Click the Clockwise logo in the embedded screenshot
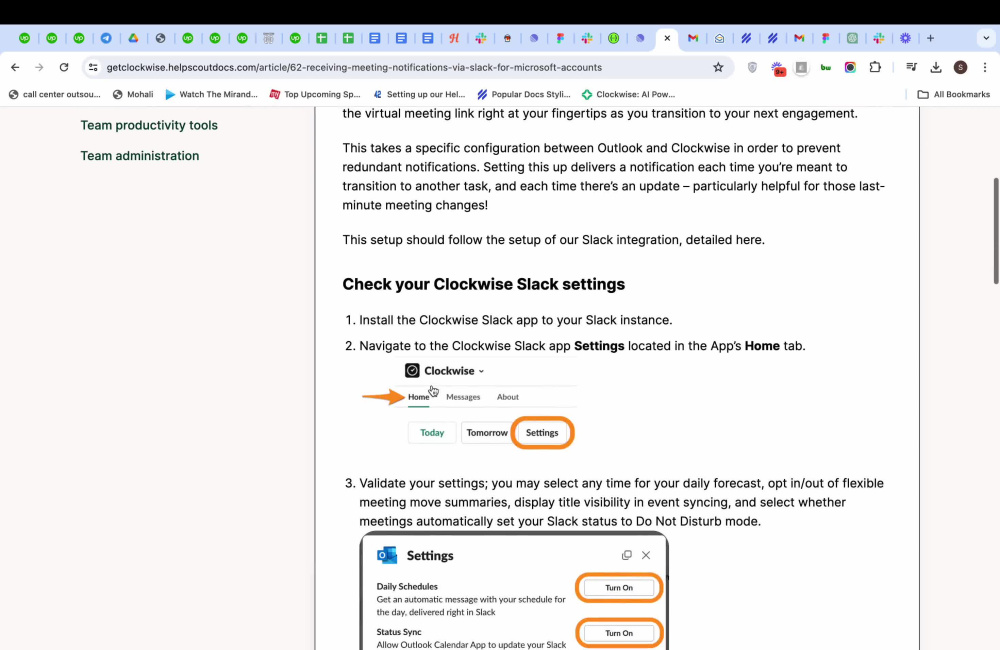The height and width of the screenshot is (650, 1000). pyautogui.click(x=414, y=370)
